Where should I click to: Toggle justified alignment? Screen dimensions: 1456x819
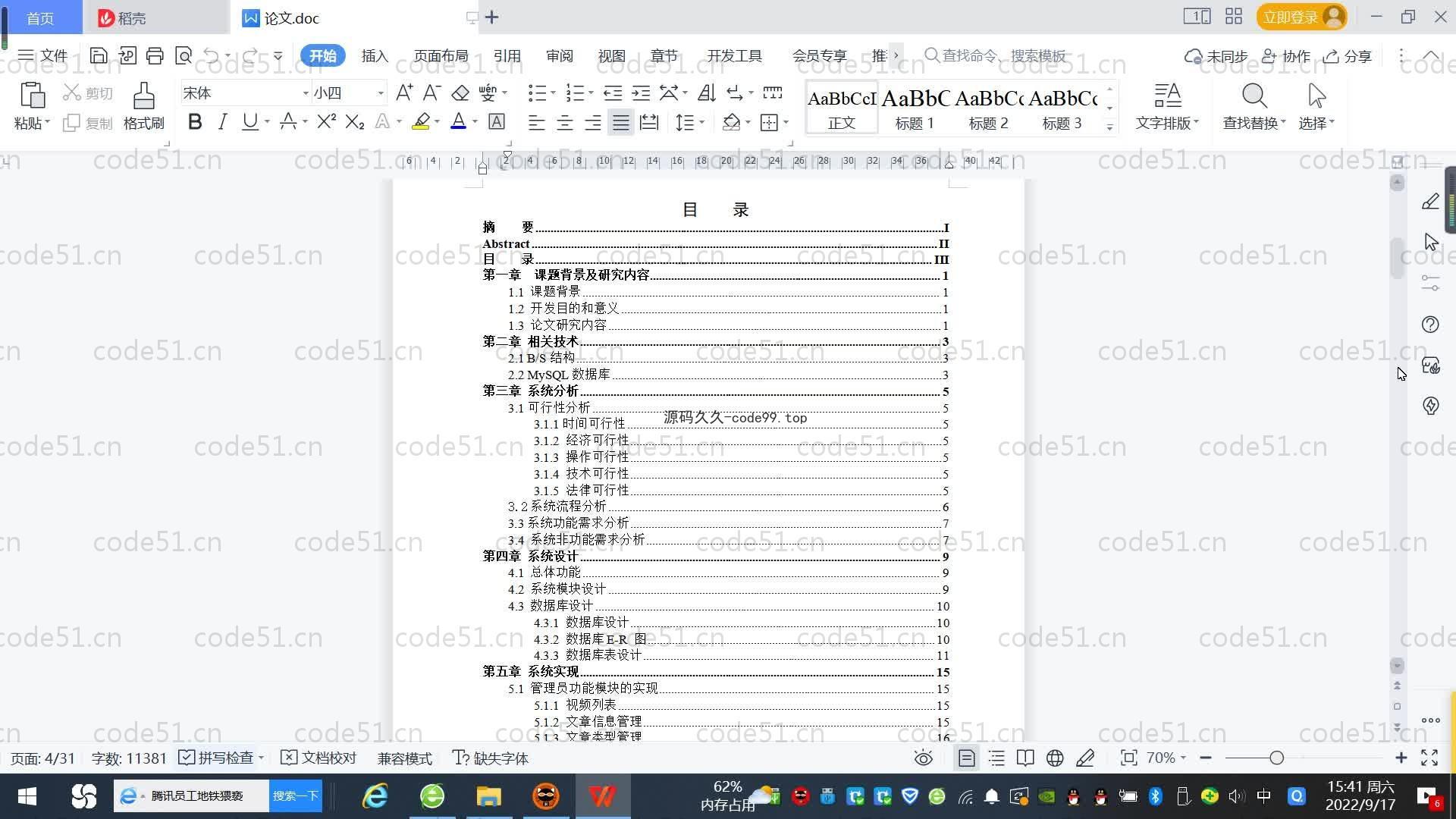pyautogui.click(x=621, y=122)
